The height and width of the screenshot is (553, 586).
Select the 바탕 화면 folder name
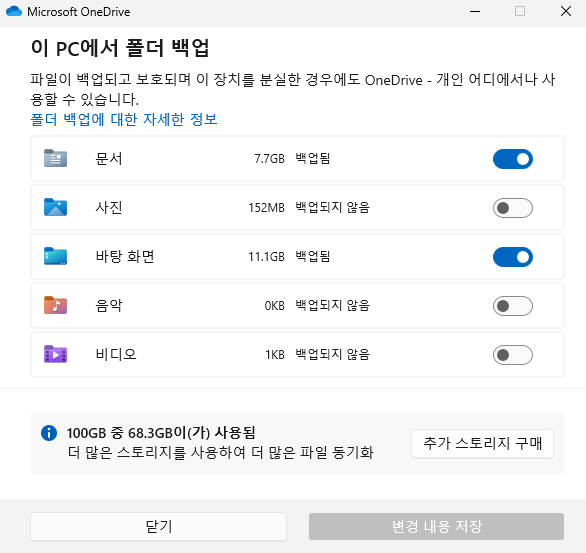tap(125, 256)
